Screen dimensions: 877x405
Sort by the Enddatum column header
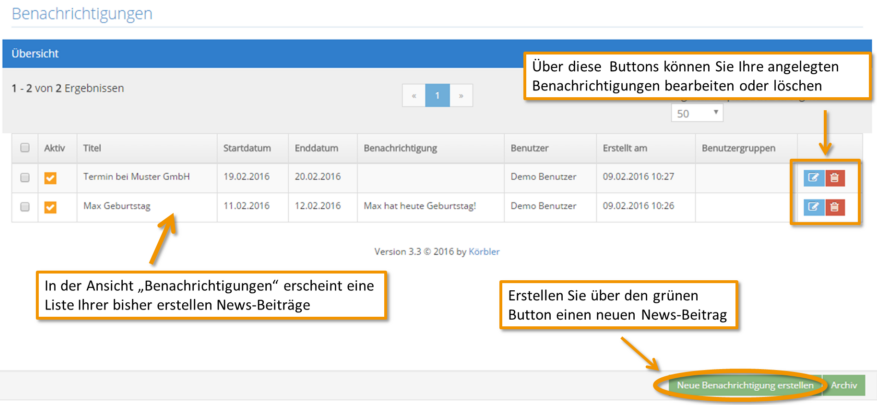point(317,149)
